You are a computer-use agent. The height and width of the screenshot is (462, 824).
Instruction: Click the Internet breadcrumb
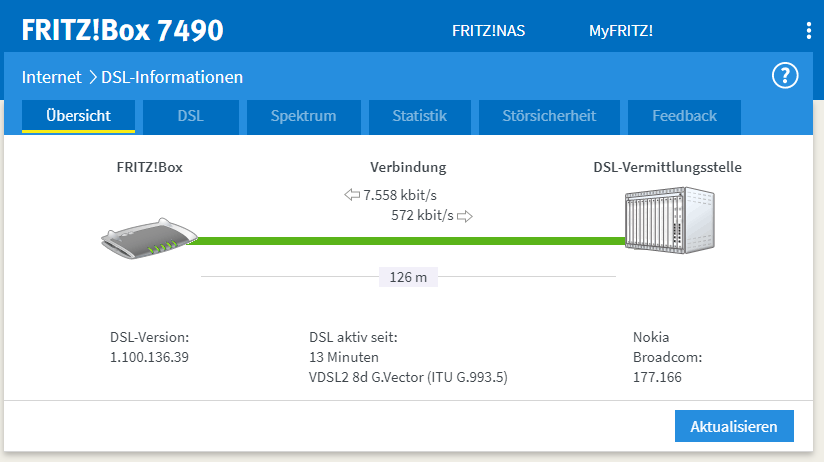click(51, 77)
